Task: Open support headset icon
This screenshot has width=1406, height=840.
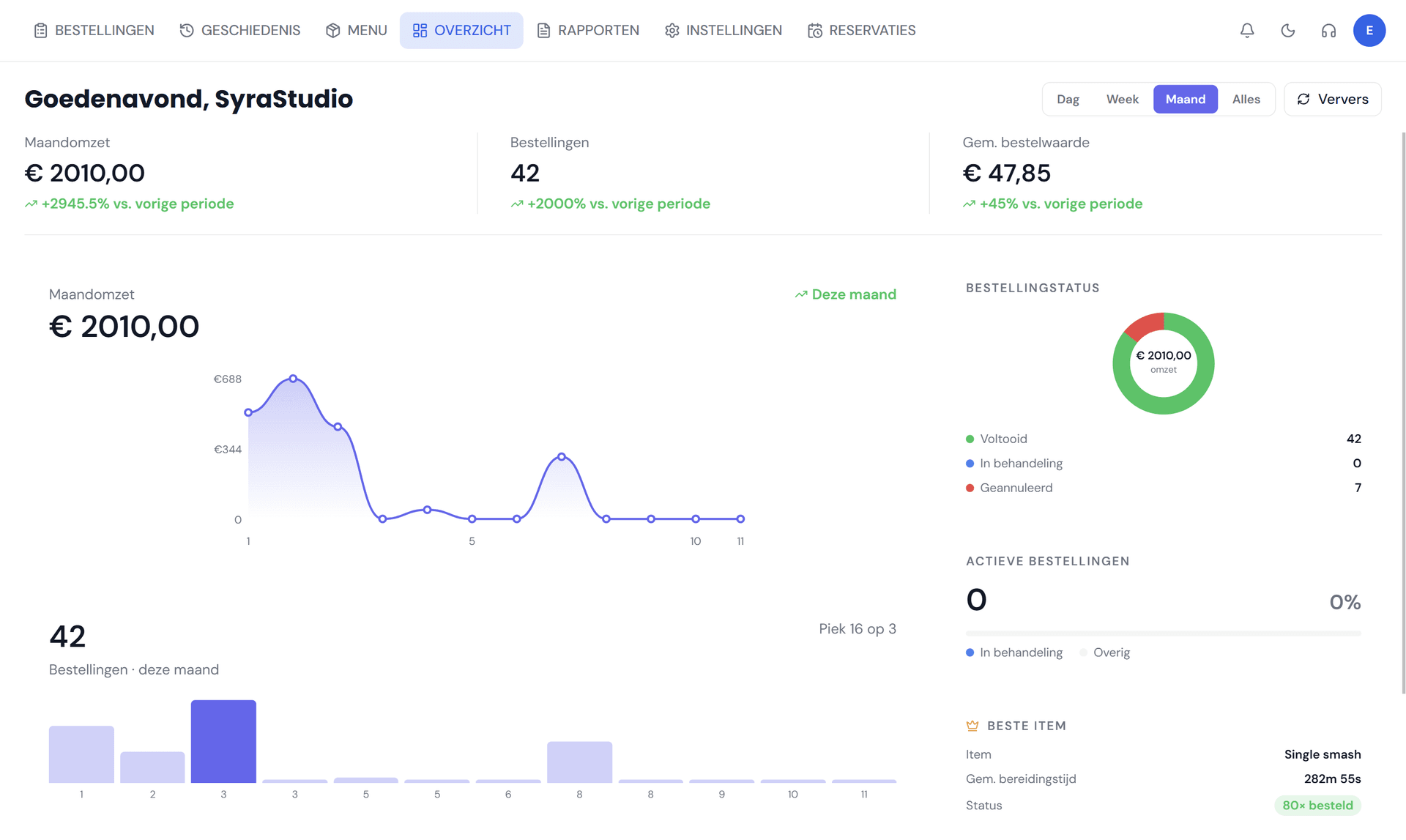Action: tap(1328, 31)
